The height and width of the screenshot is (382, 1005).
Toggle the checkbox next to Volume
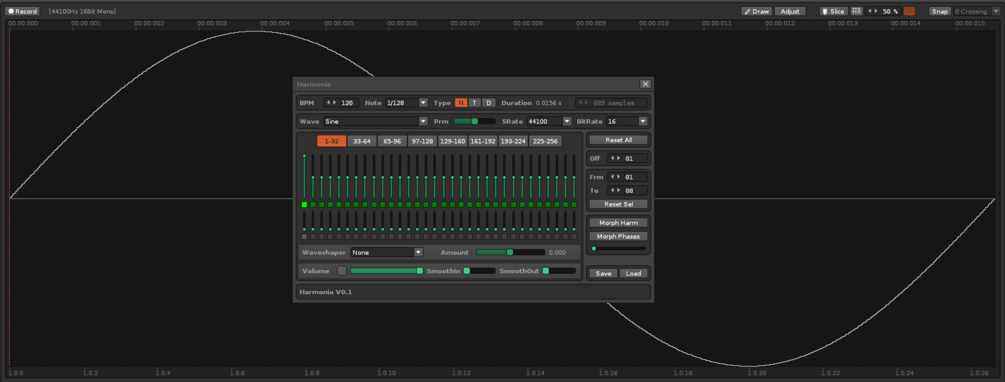click(x=342, y=271)
